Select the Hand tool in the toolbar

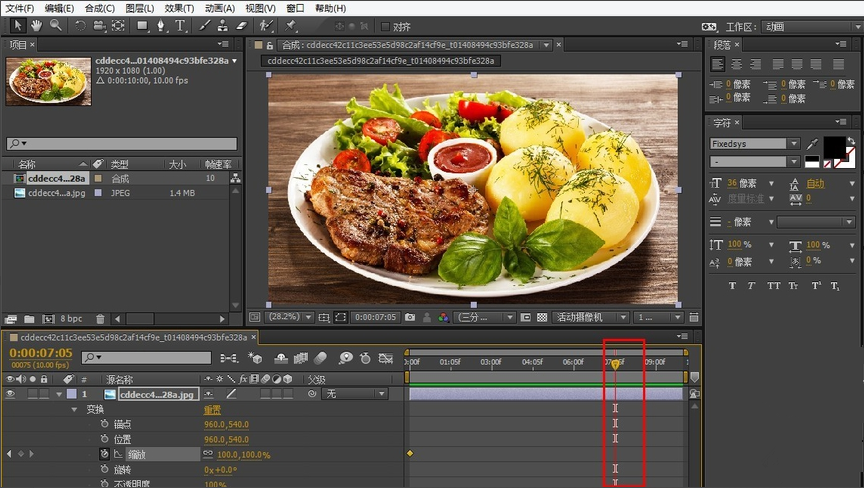pyautogui.click(x=37, y=25)
